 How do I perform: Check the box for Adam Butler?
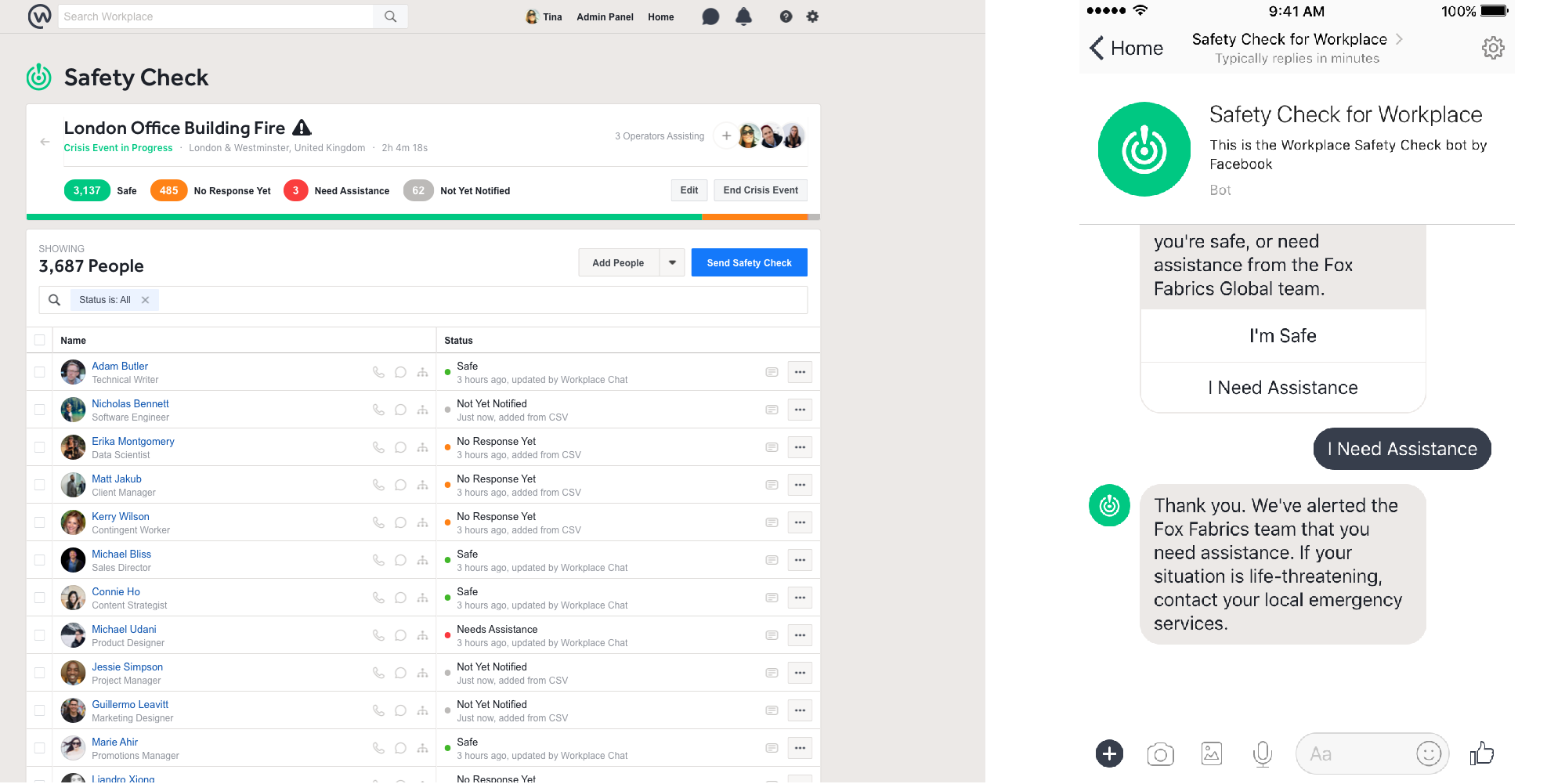pyautogui.click(x=39, y=372)
